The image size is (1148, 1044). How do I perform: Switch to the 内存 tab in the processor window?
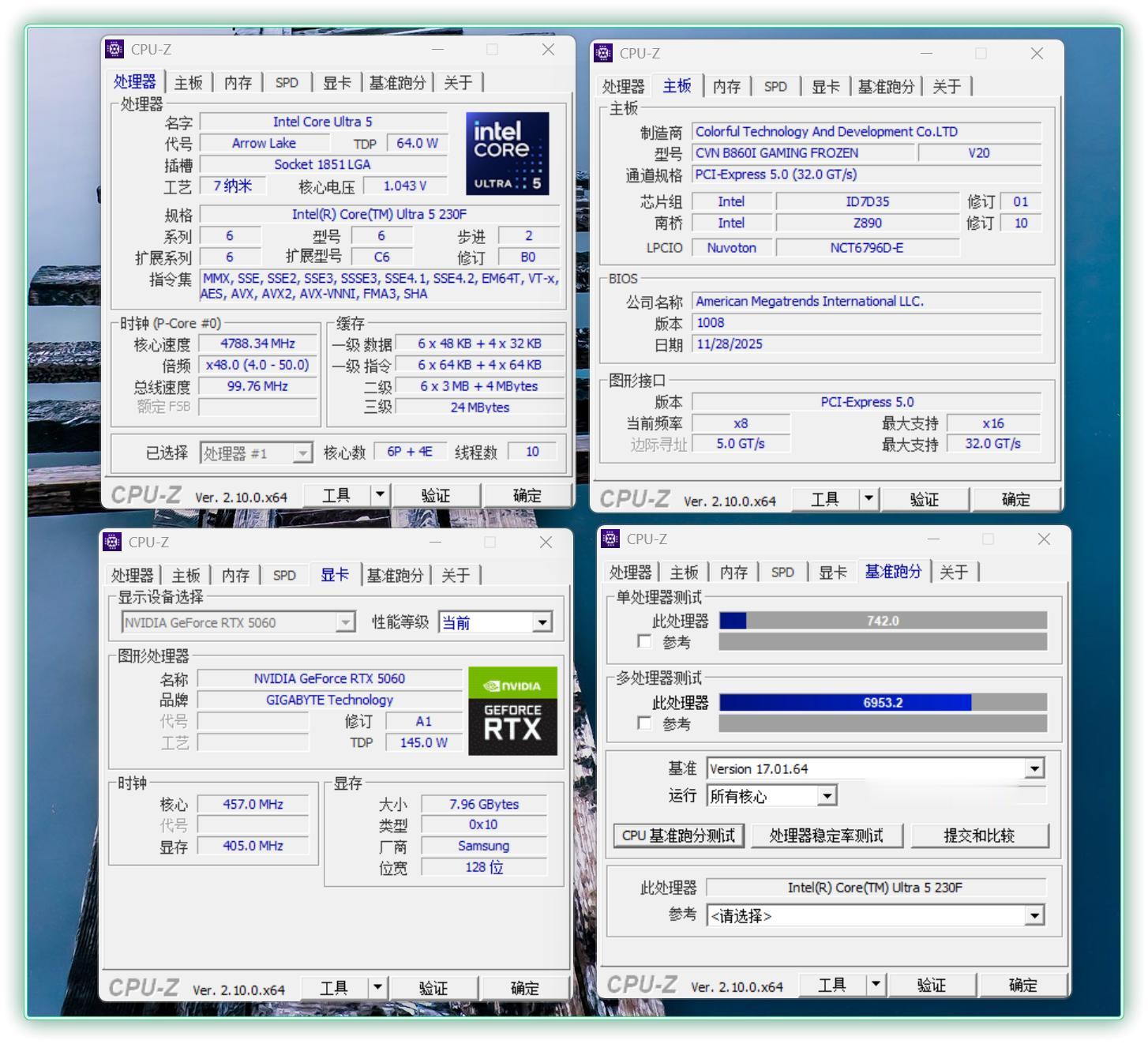coord(238,83)
